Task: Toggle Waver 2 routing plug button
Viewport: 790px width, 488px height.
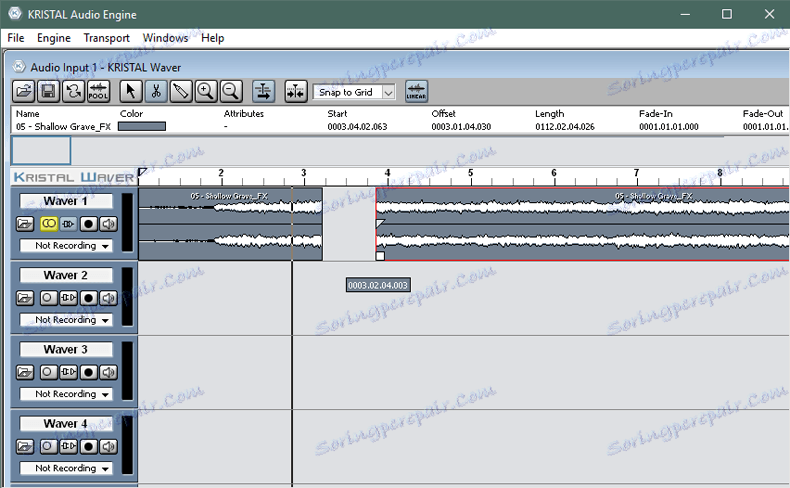Action: pyautogui.click(x=69, y=298)
